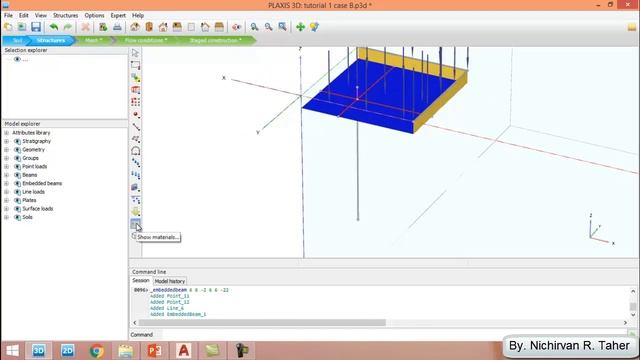Click the Create tunnel arch tool icon
Screen dimensions: 640x360
point(136,151)
